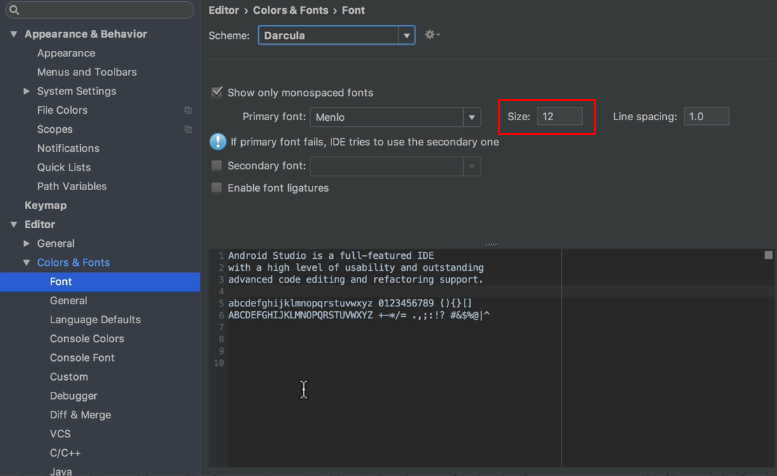Expand the General node under Editor

pyautogui.click(x=26, y=243)
